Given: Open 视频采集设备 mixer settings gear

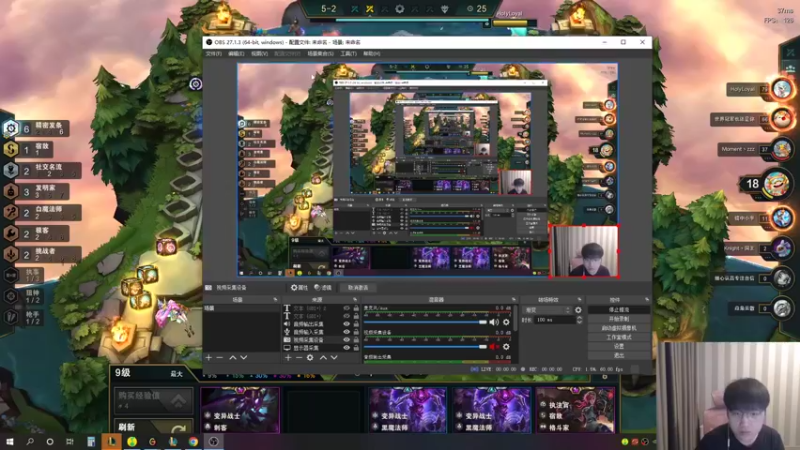Looking at the screenshot, I should 506,347.
